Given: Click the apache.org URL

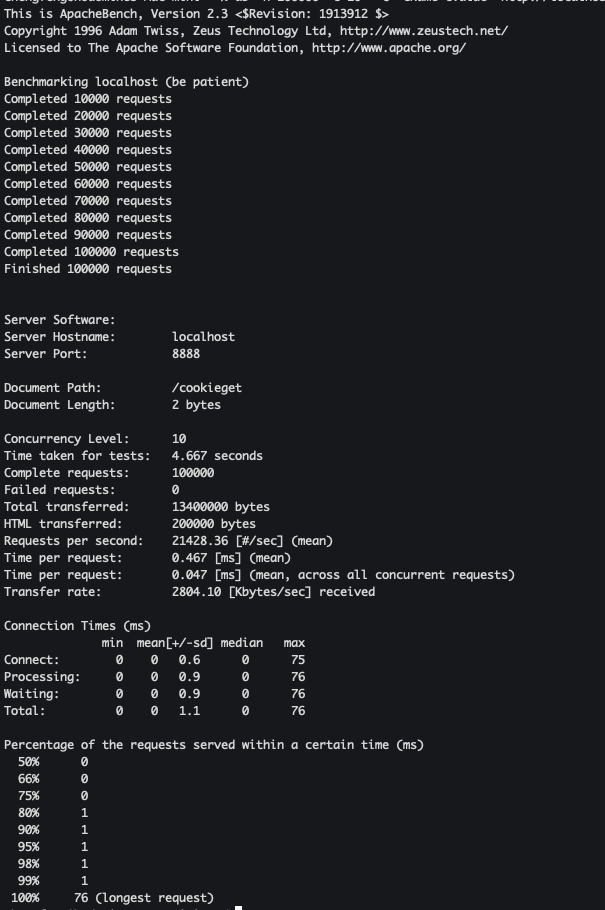Looking at the screenshot, I should click(x=389, y=48).
